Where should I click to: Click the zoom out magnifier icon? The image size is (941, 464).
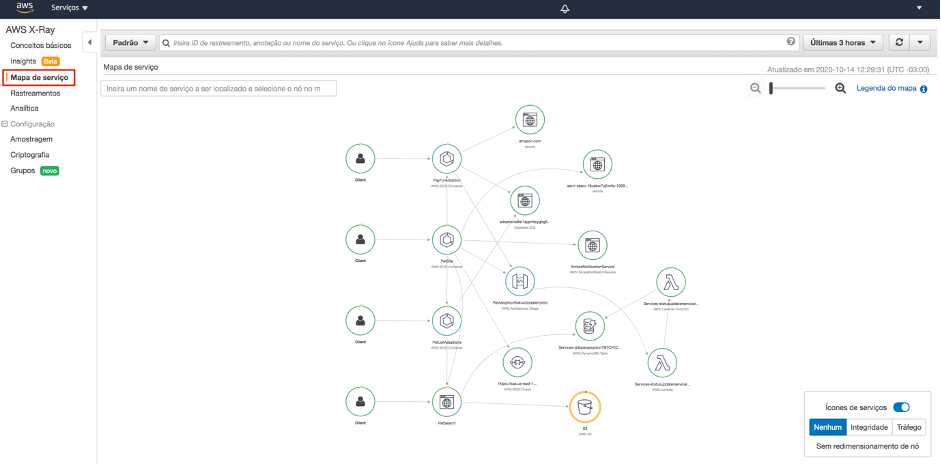coord(756,88)
